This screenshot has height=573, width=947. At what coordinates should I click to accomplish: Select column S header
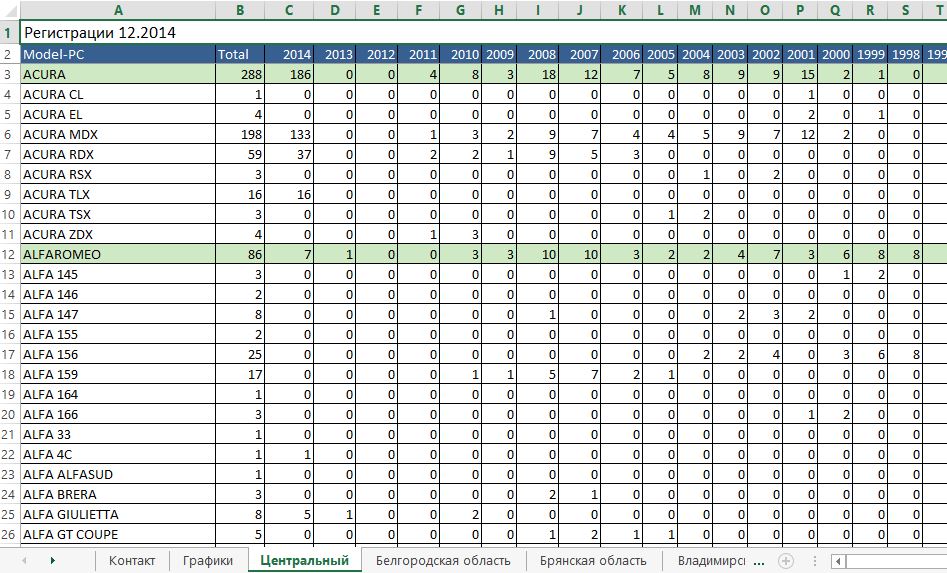pos(905,10)
